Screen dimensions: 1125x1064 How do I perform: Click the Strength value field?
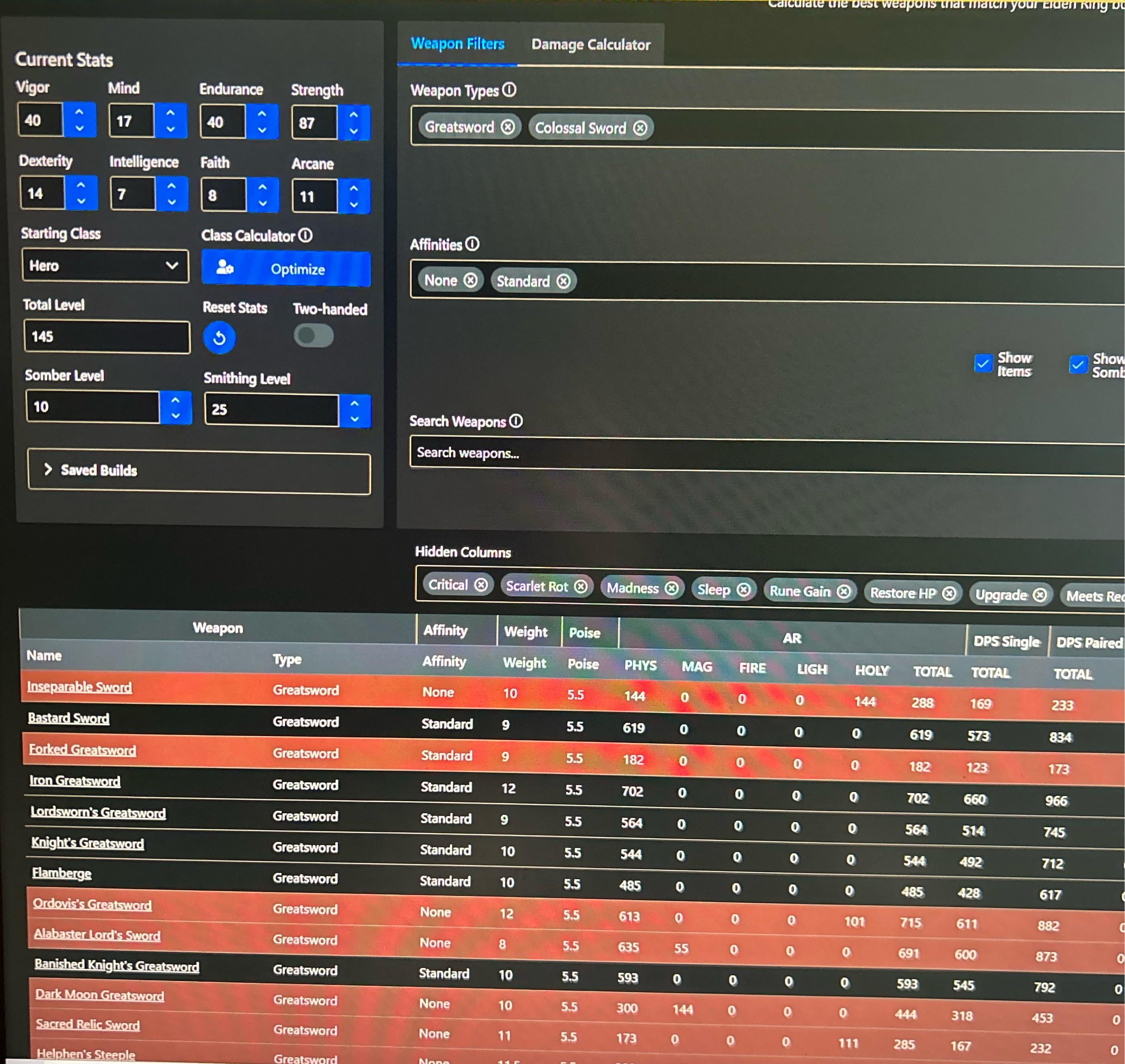315,123
